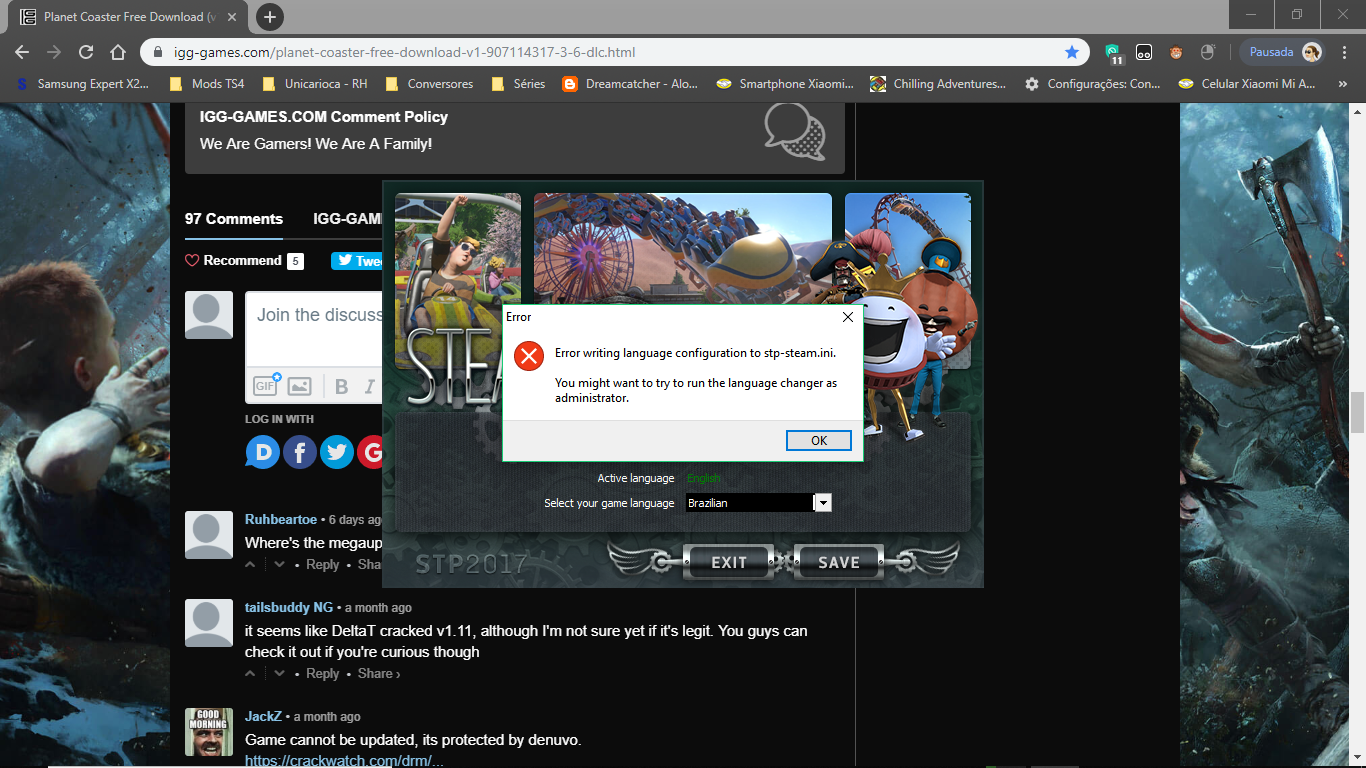
Task: Open Configurações bookmark with gear icon
Action: (x=1092, y=84)
